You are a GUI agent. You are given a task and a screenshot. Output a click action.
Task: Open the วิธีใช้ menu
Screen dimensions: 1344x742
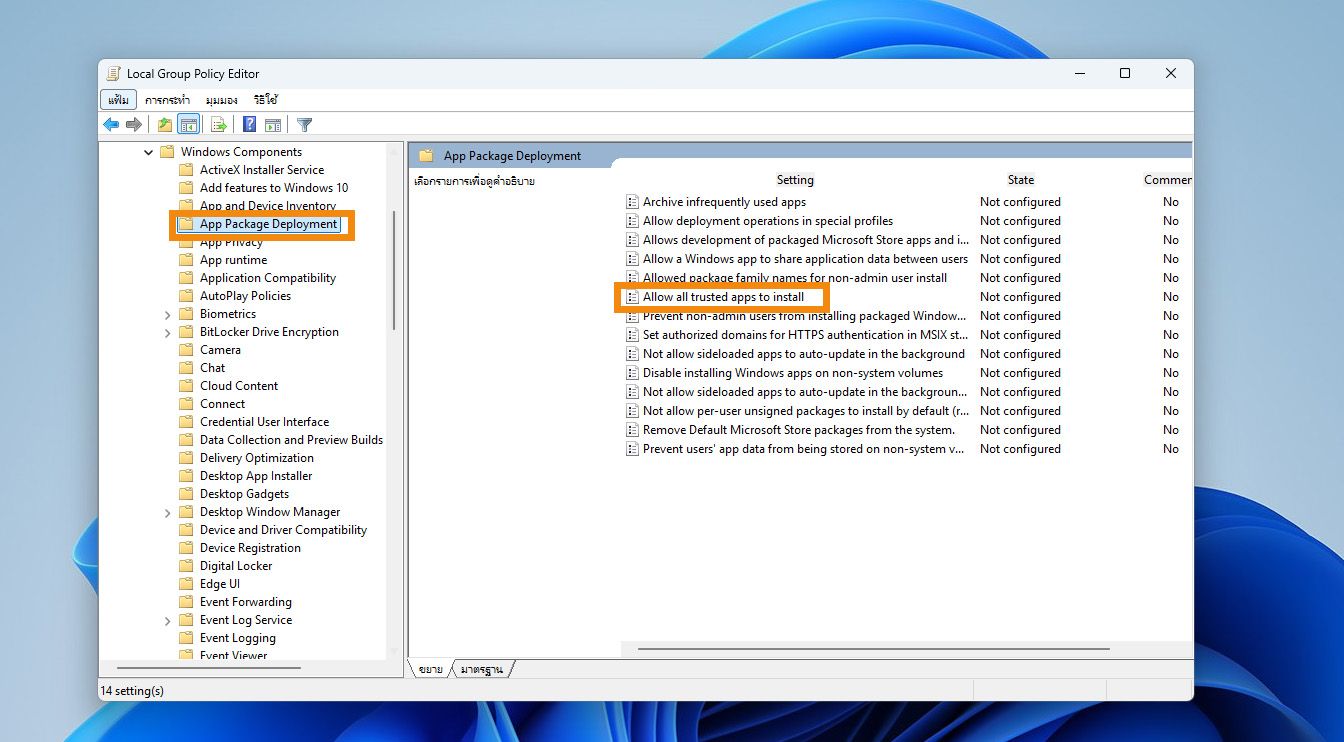265,100
